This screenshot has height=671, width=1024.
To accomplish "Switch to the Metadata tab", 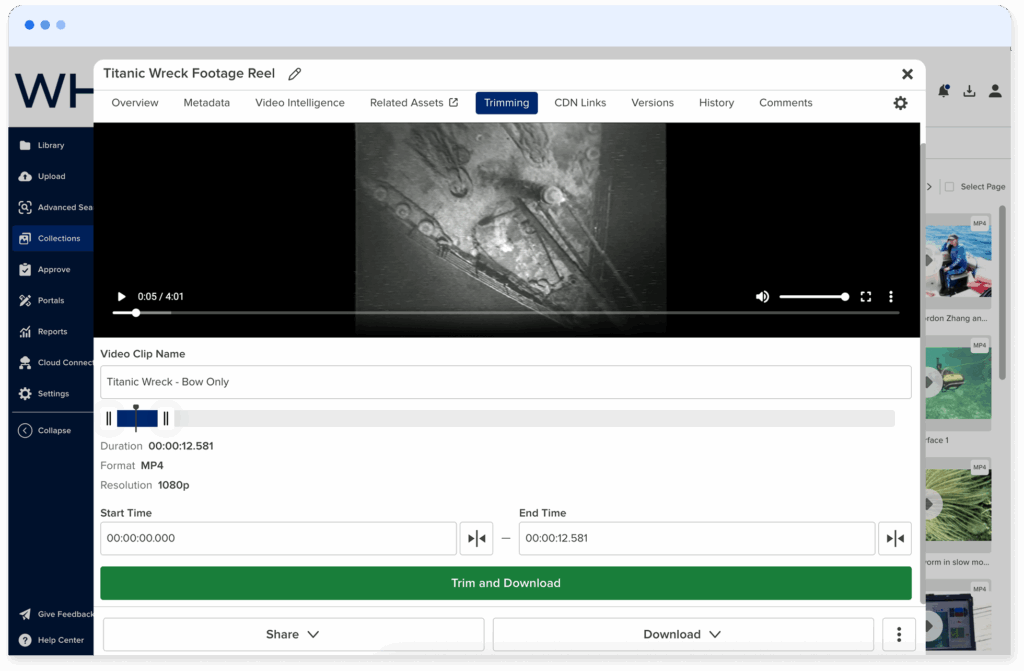I will pos(206,102).
